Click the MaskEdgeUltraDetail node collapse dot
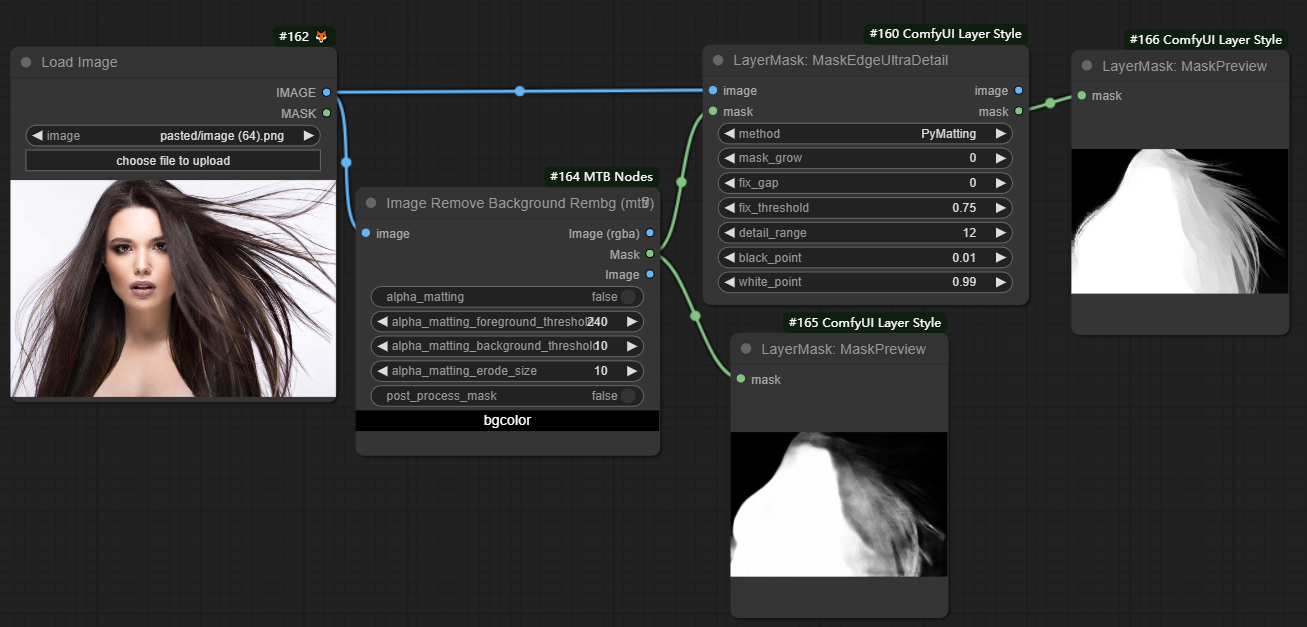 coord(718,60)
